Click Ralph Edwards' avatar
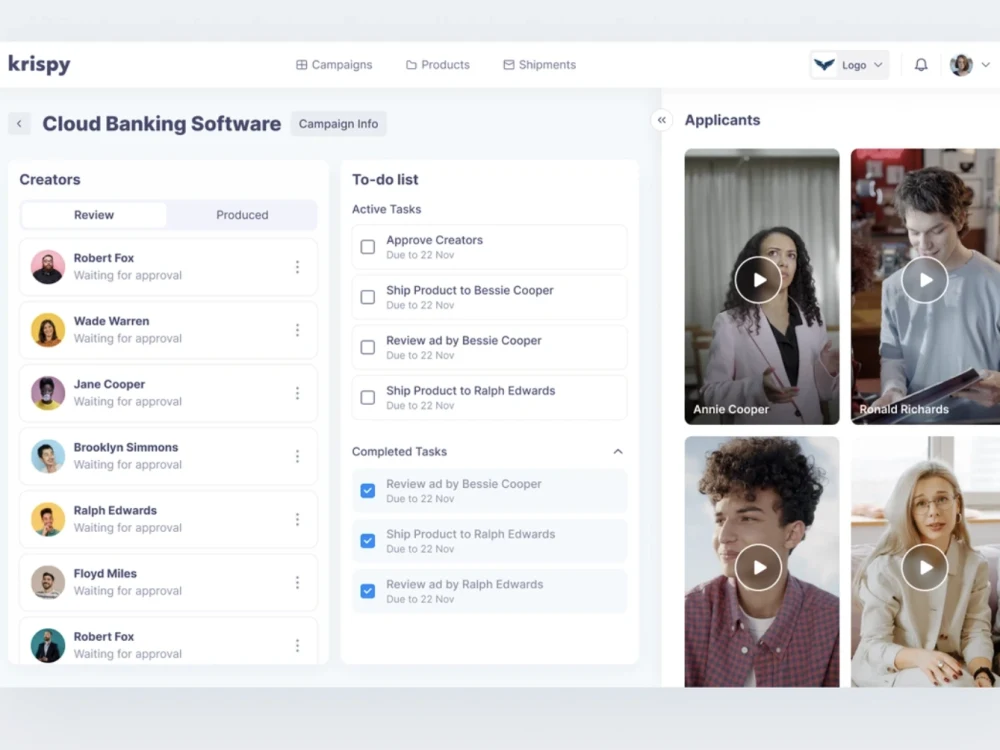 pyautogui.click(x=48, y=519)
